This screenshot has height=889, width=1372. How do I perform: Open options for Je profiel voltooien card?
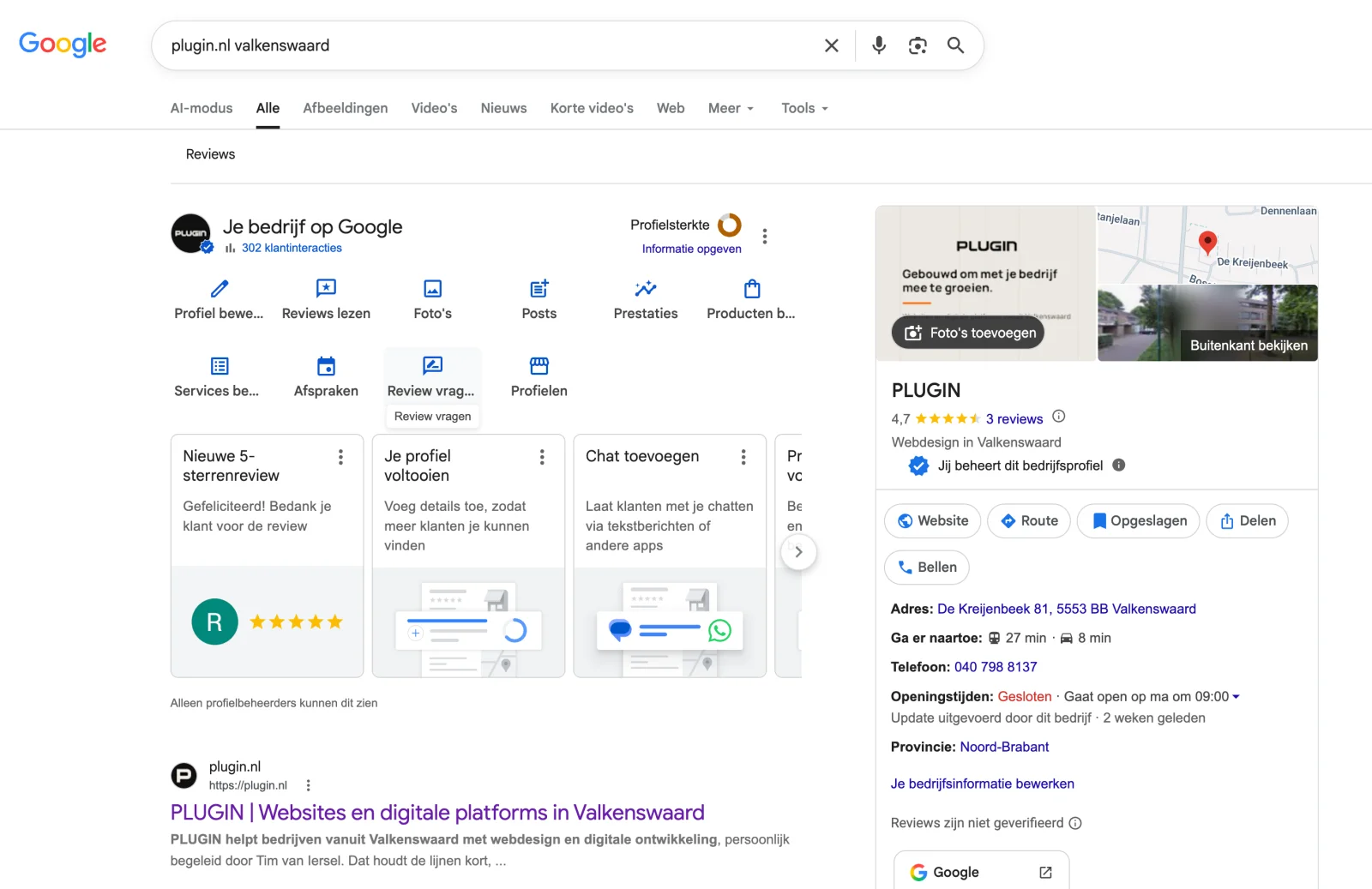(x=542, y=457)
